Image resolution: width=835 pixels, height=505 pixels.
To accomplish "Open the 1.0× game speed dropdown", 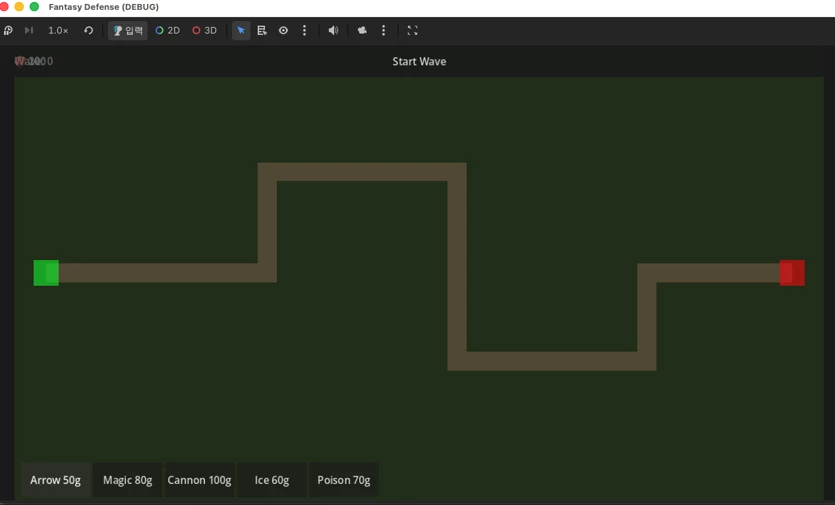I will click(58, 30).
